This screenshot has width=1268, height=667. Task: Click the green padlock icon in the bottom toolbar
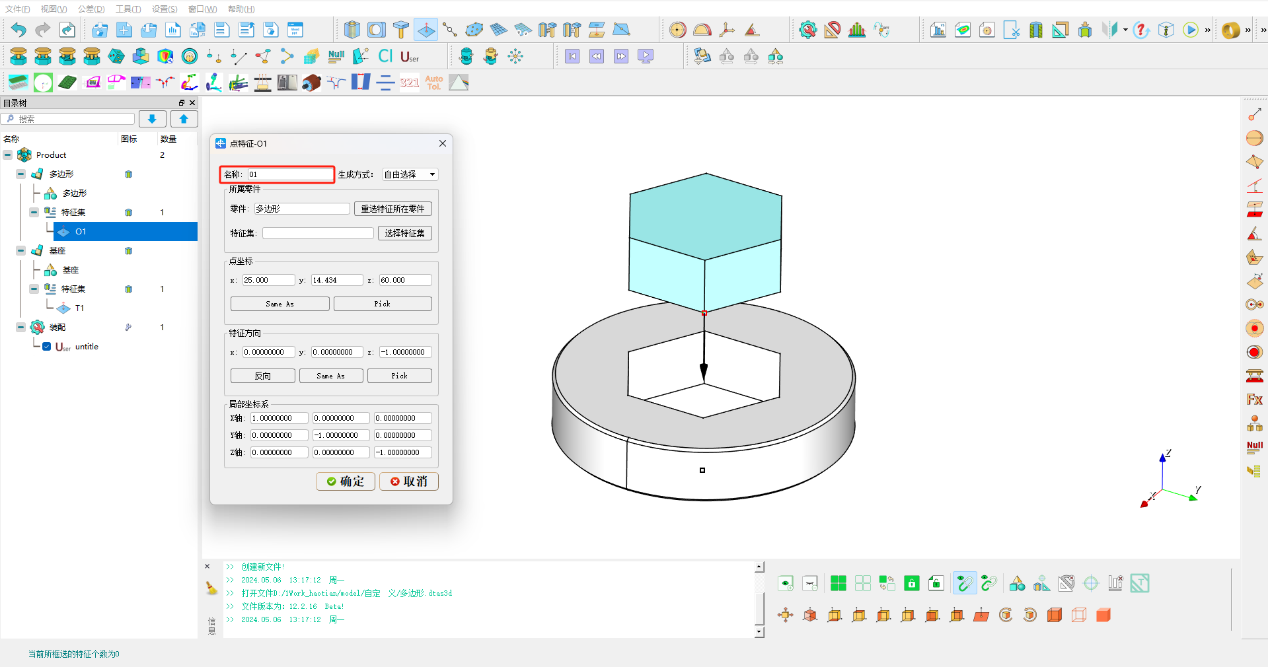click(x=911, y=582)
